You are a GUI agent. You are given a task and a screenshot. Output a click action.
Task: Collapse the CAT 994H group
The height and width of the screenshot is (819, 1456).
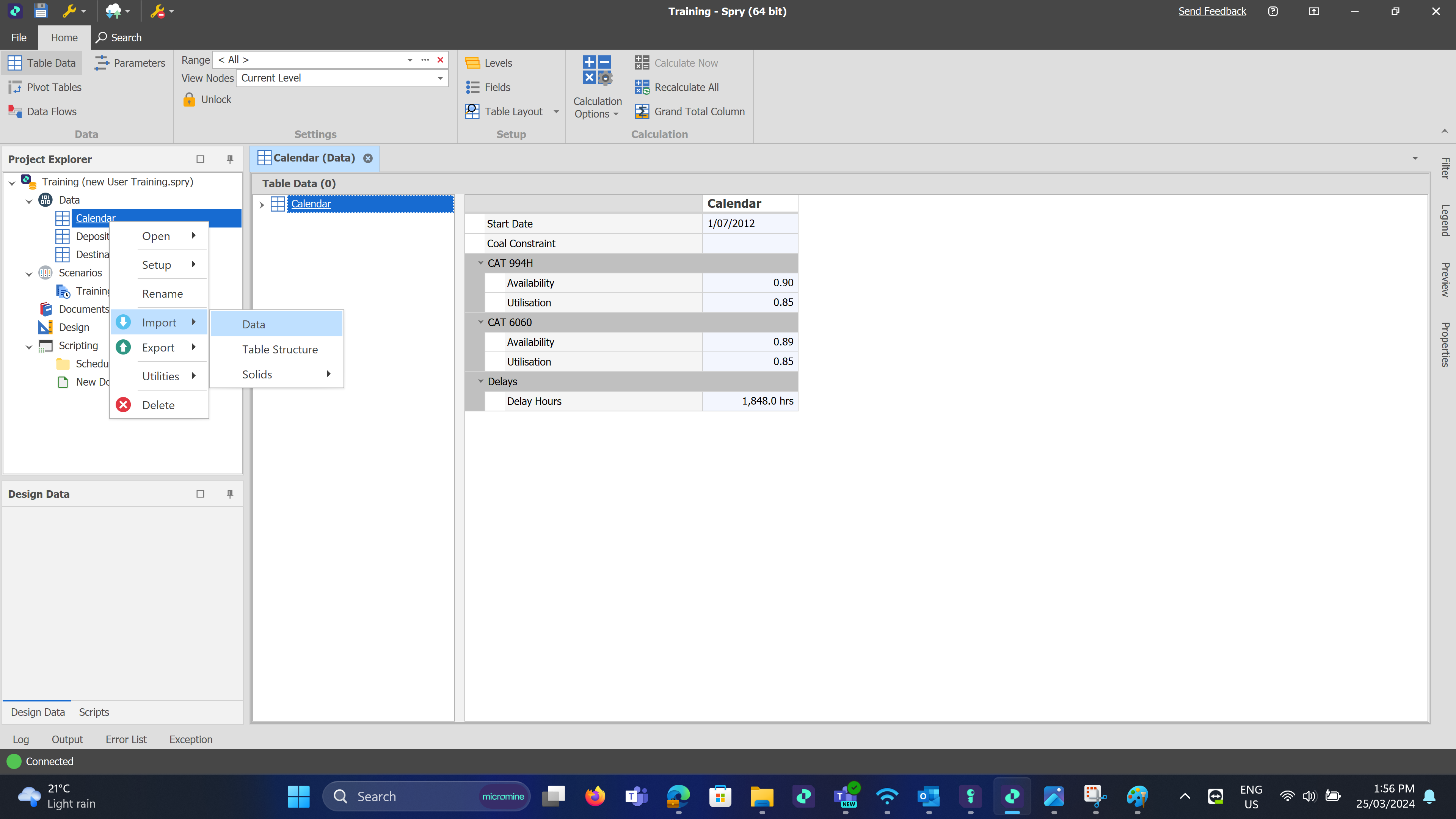(x=481, y=263)
